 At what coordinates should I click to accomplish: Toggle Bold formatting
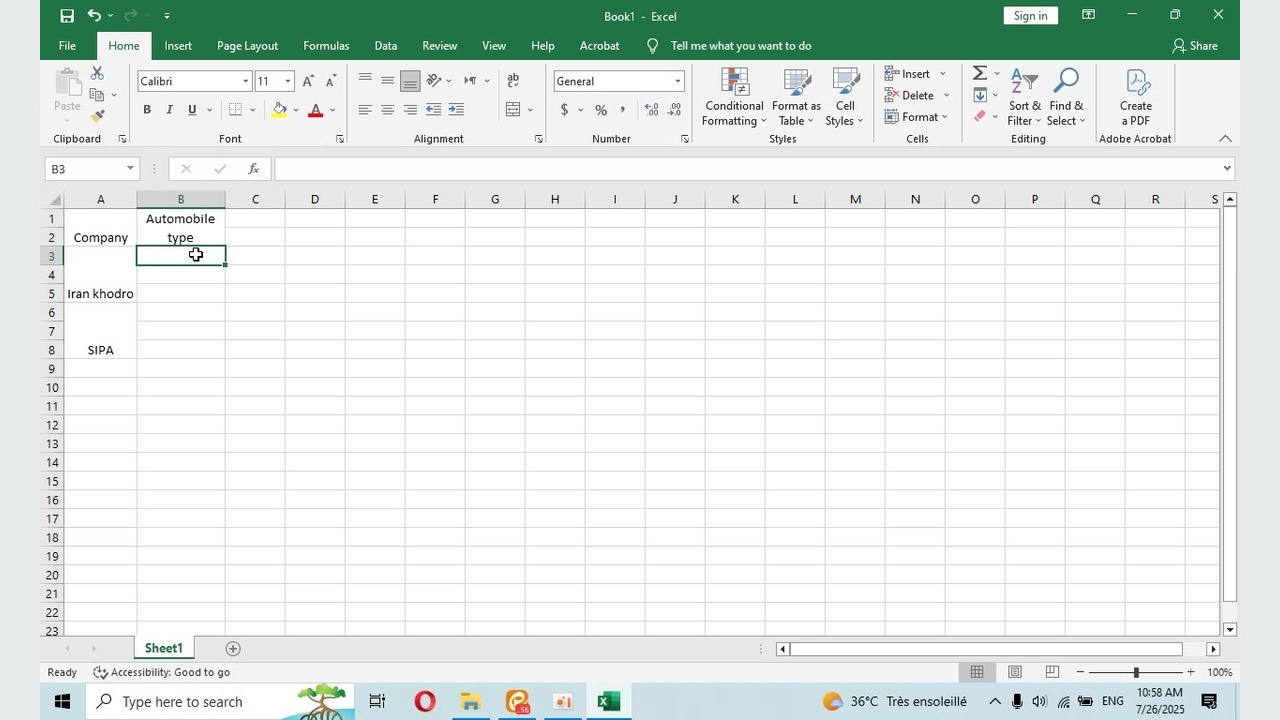(147, 110)
